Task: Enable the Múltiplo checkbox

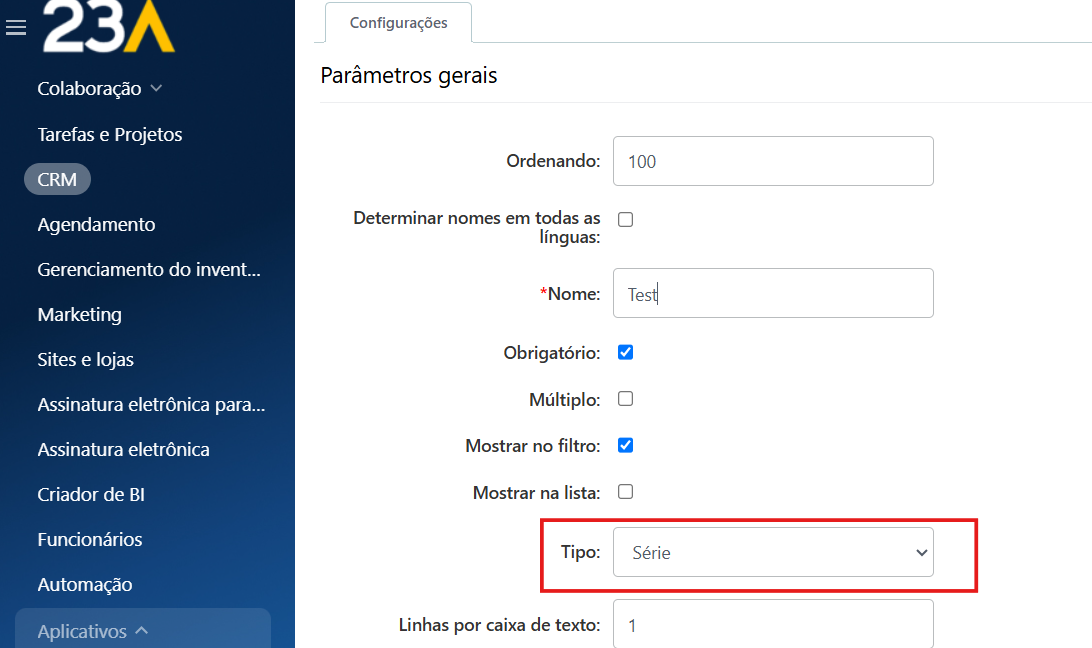Action: 625,399
